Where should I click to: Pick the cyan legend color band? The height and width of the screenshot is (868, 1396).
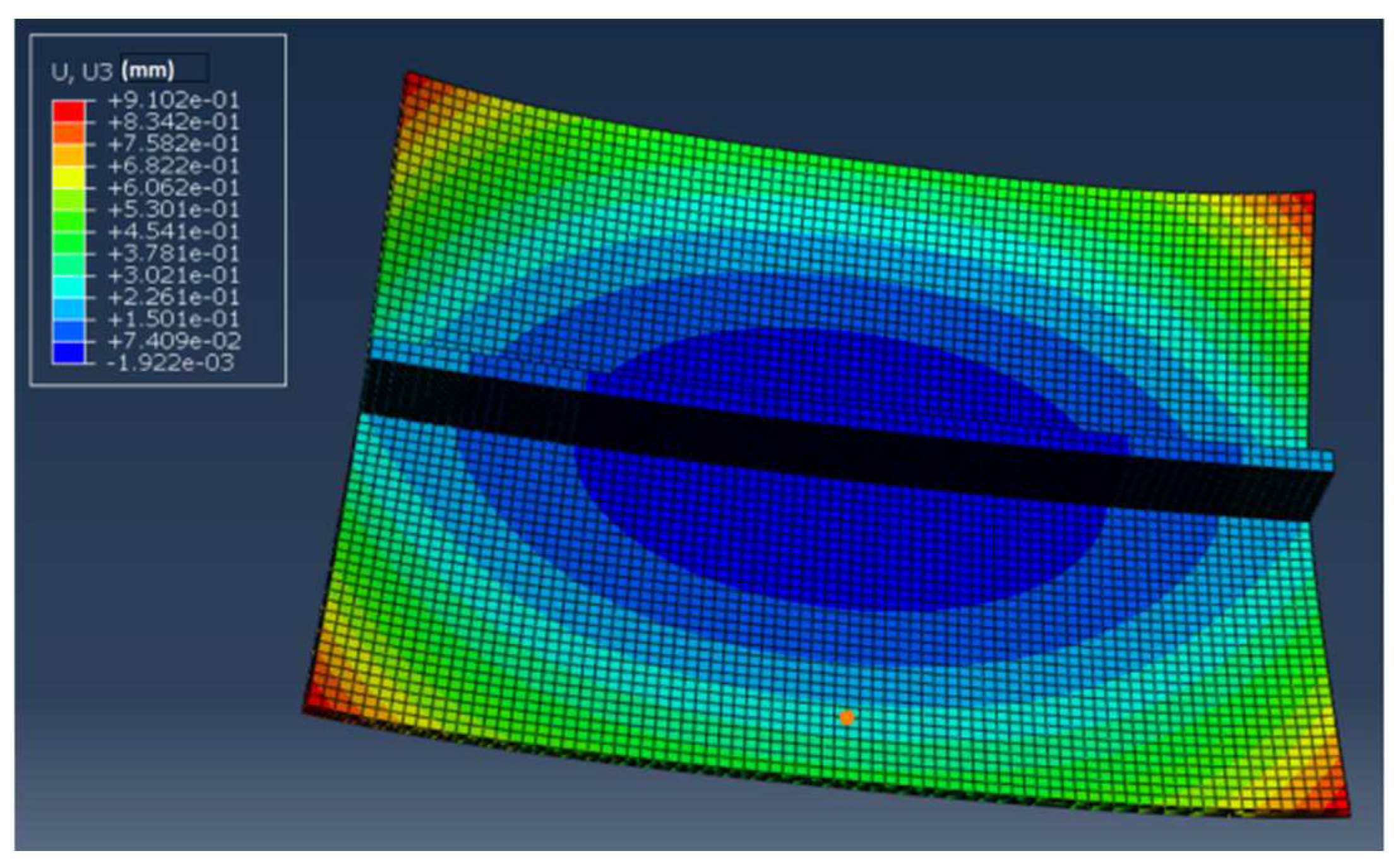coord(68,286)
